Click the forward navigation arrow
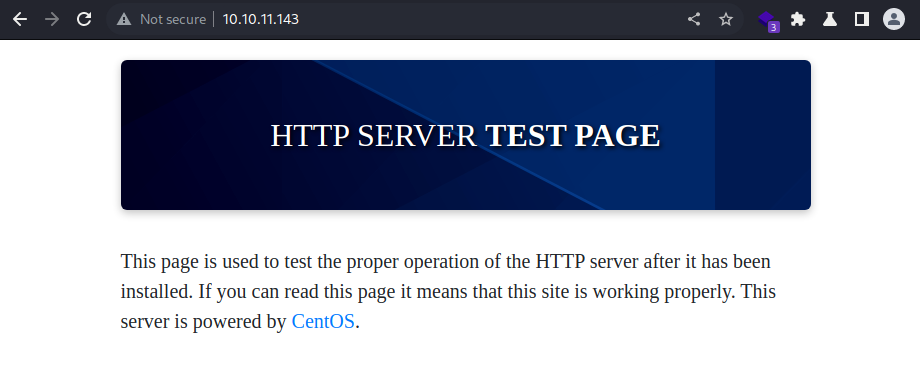 click(x=52, y=19)
